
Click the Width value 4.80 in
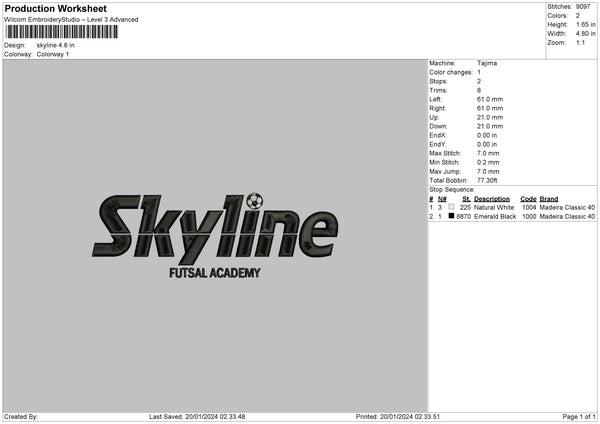coord(585,34)
